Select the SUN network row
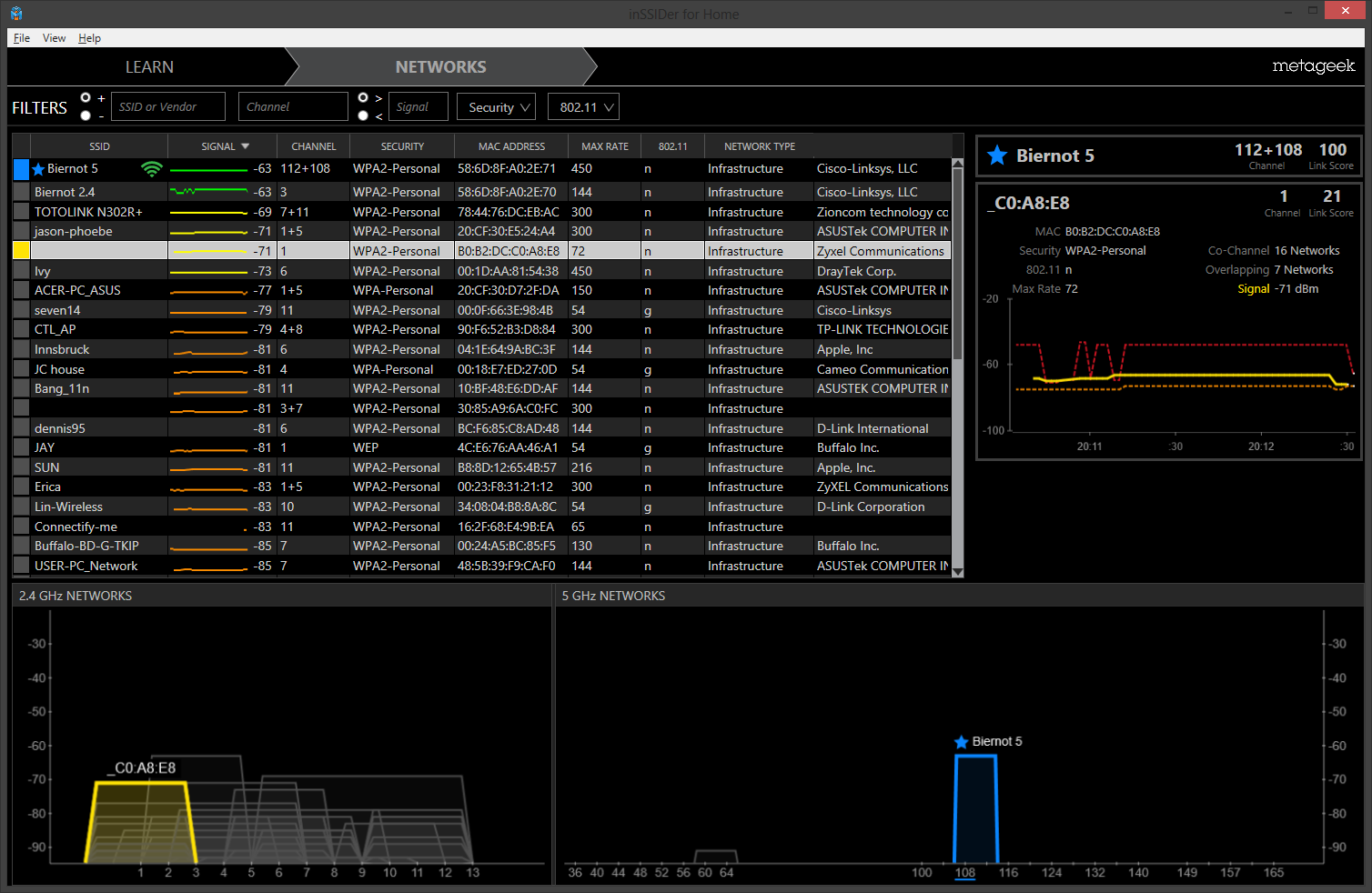This screenshot has width=1372, height=893. click(x=482, y=467)
